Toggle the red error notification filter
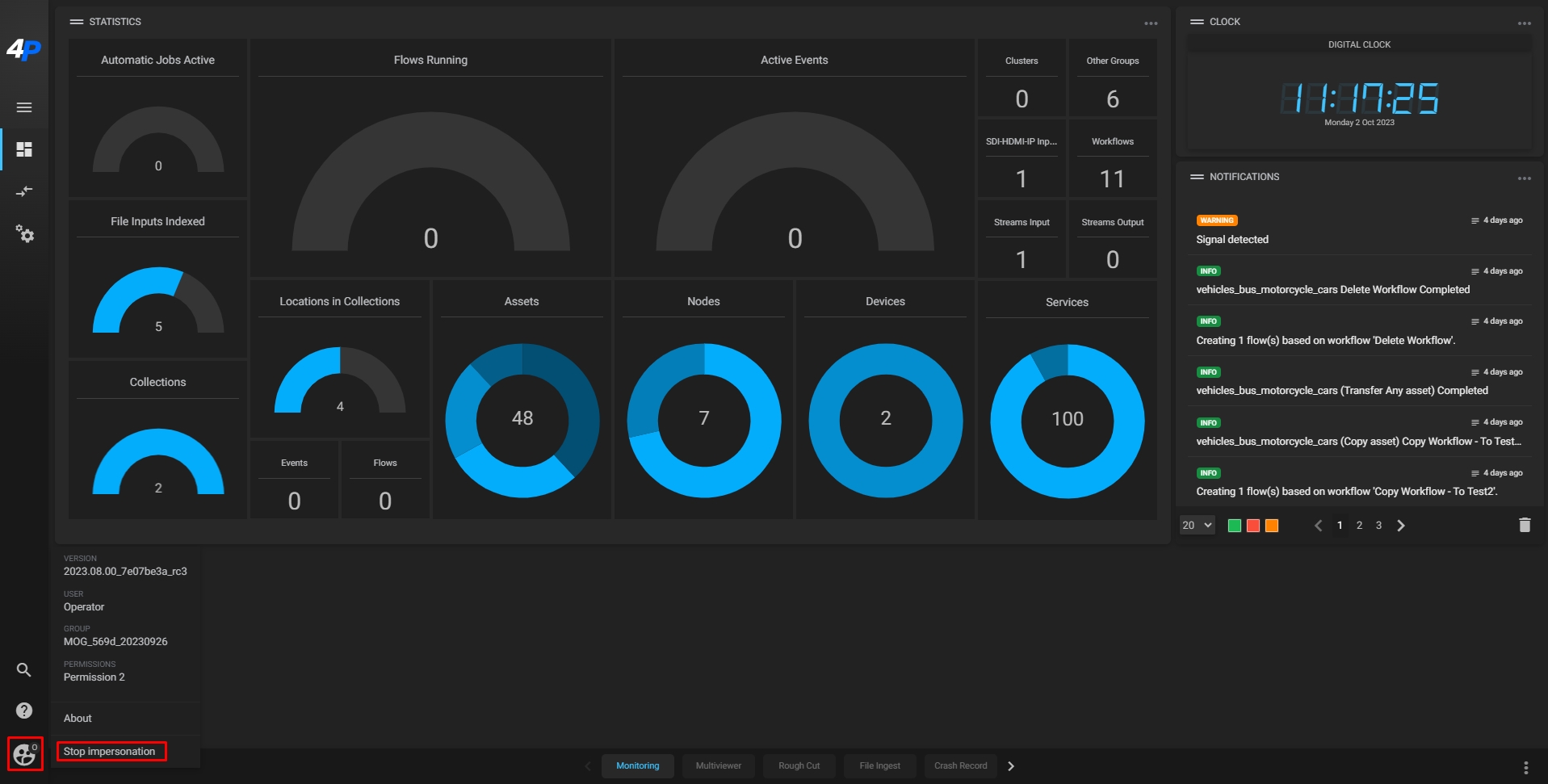This screenshot has height=784, width=1548. [x=1253, y=526]
